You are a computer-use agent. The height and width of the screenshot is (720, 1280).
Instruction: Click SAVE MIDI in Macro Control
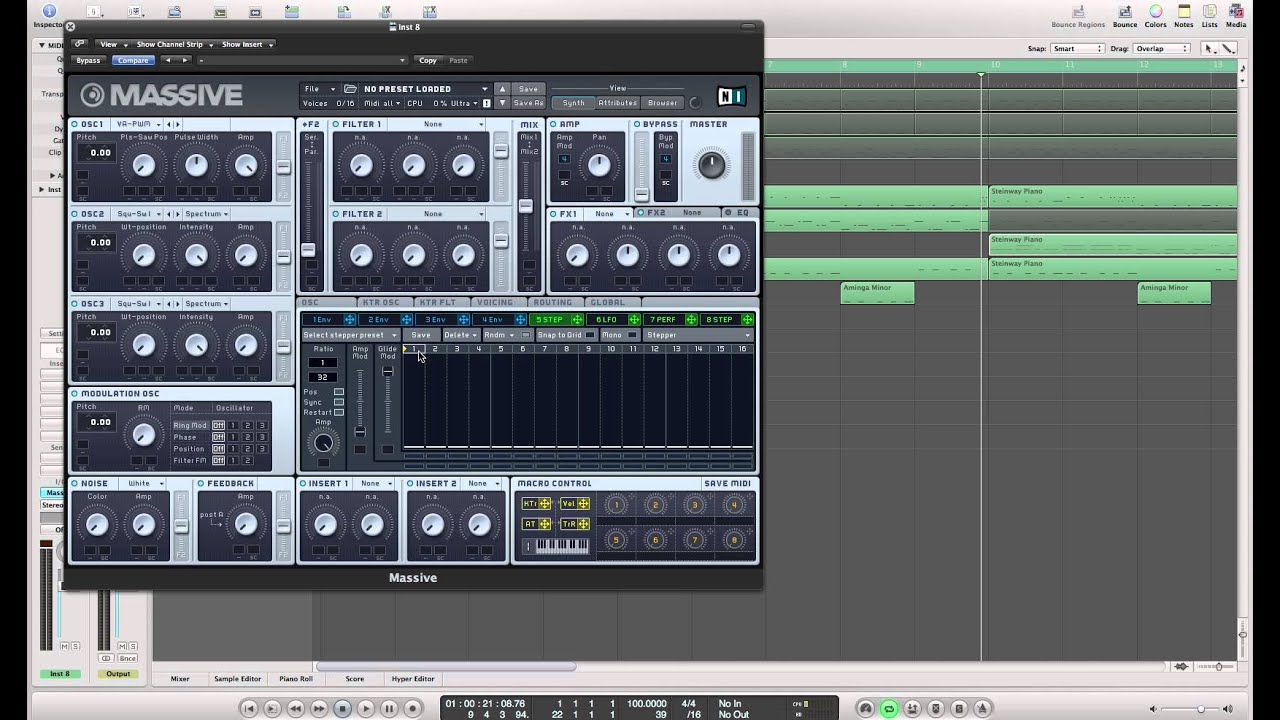point(728,484)
